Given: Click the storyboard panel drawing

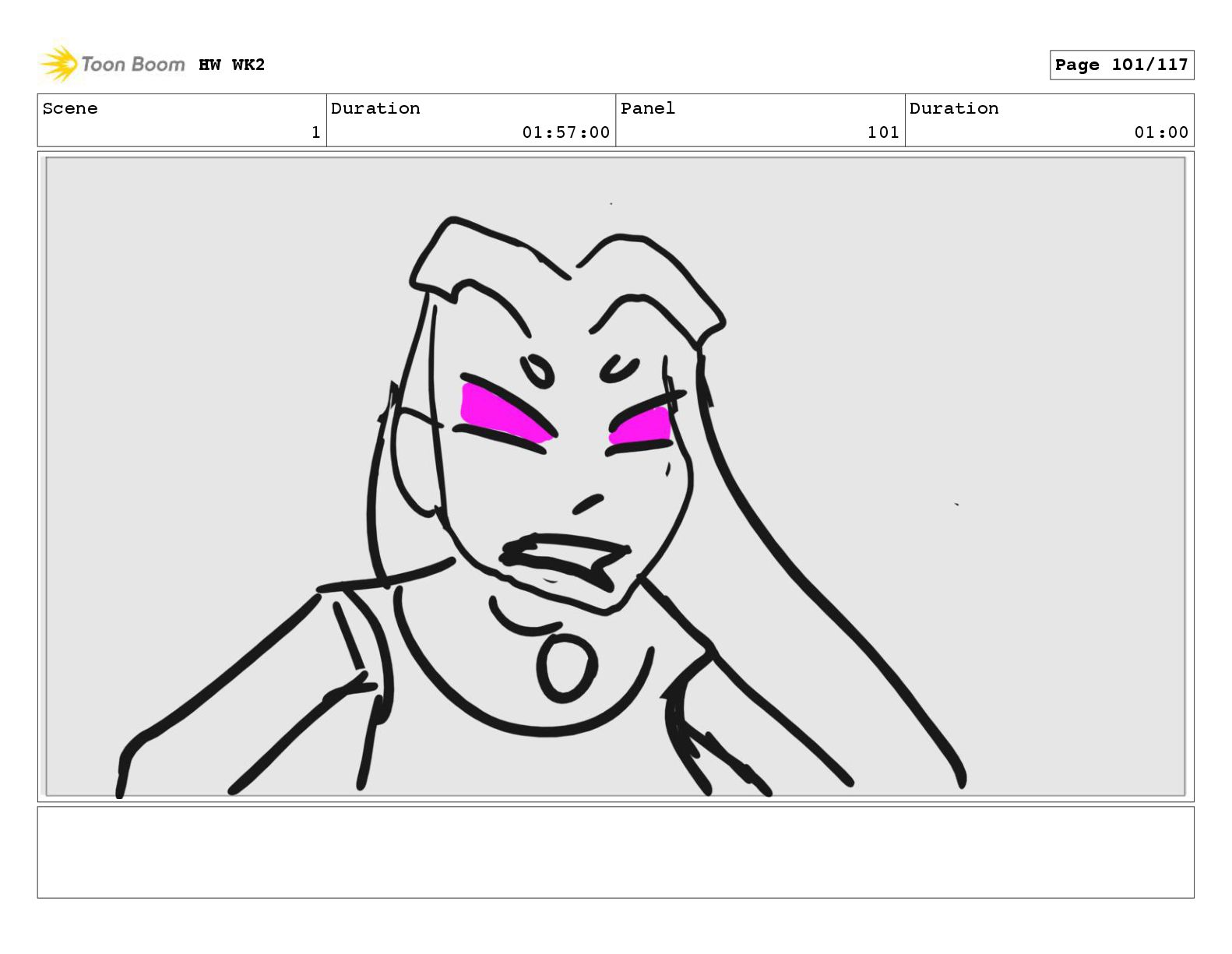Looking at the screenshot, I should 615,477.
